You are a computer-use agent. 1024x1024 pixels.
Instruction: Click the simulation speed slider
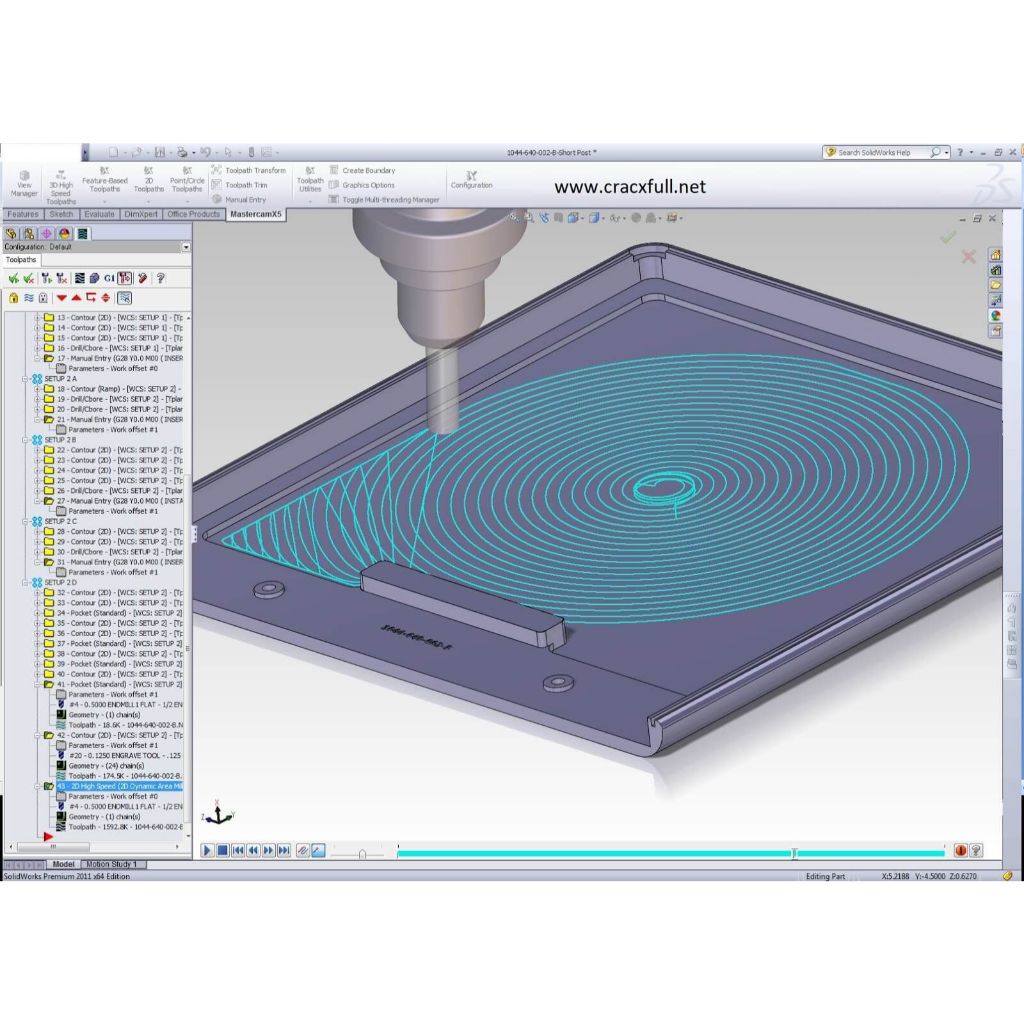(x=362, y=852)
